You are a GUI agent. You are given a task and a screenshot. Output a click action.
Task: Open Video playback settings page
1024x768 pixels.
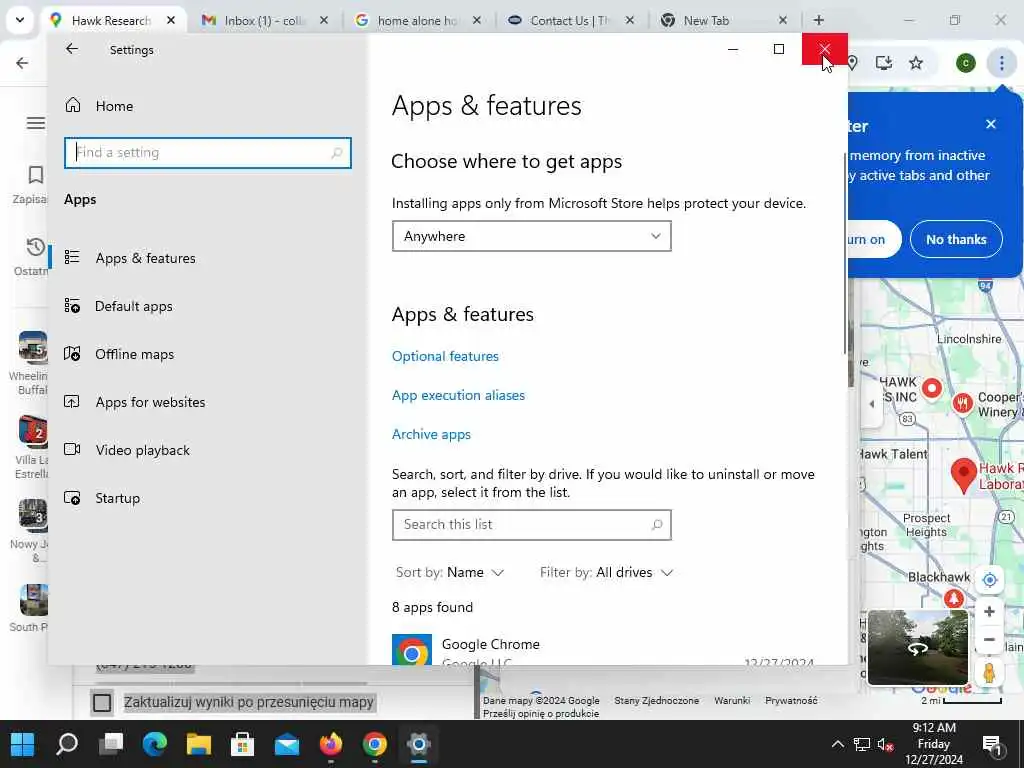tap(142, 450)
